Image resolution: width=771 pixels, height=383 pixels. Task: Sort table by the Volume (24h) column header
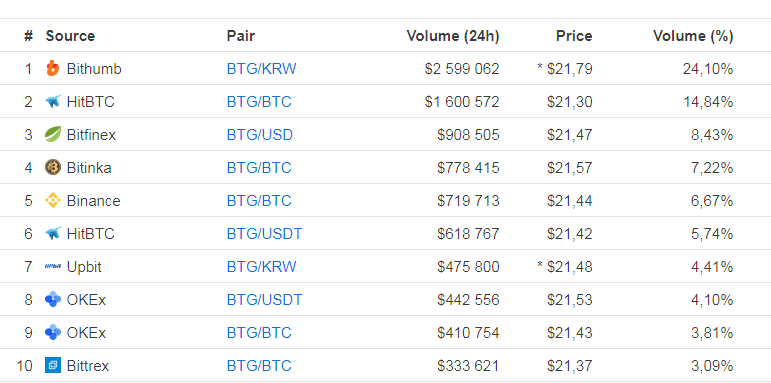point(453,36)
